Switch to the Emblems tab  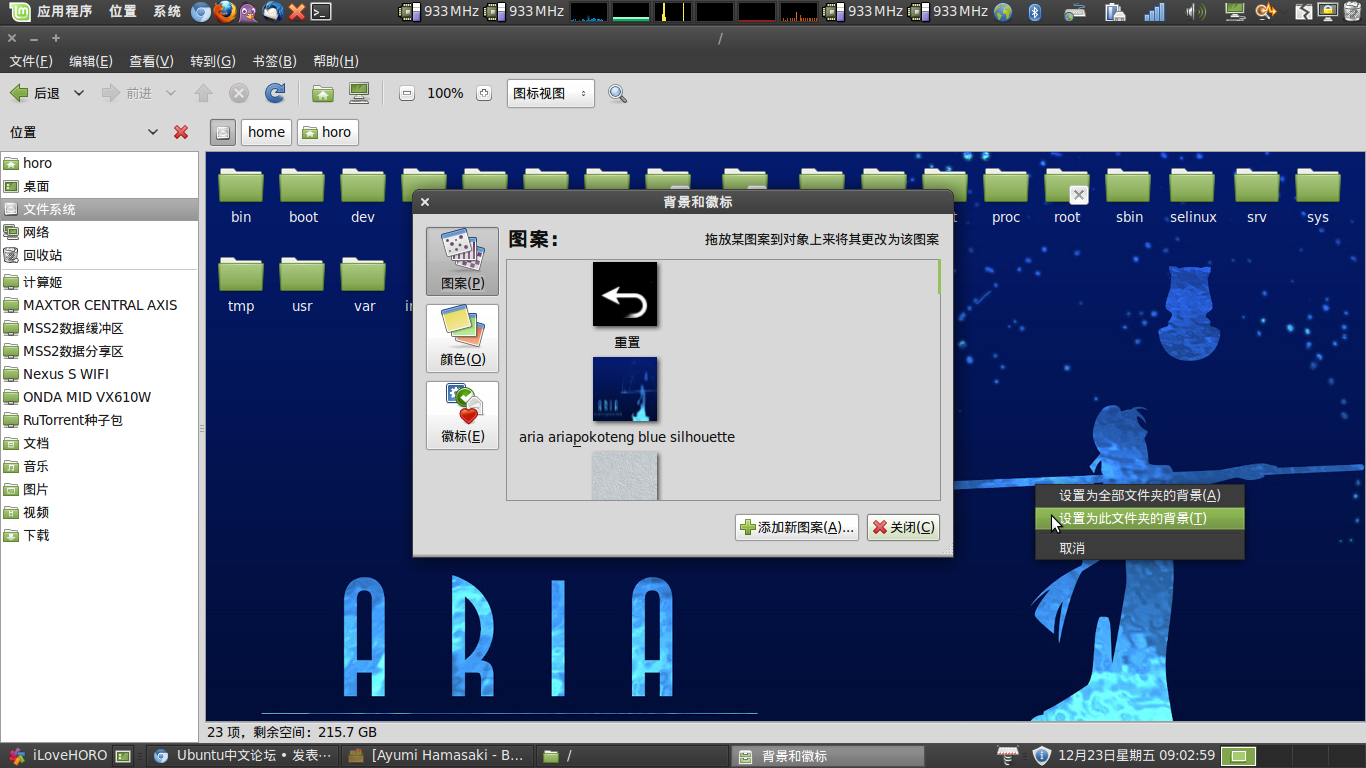coord(462,415)
